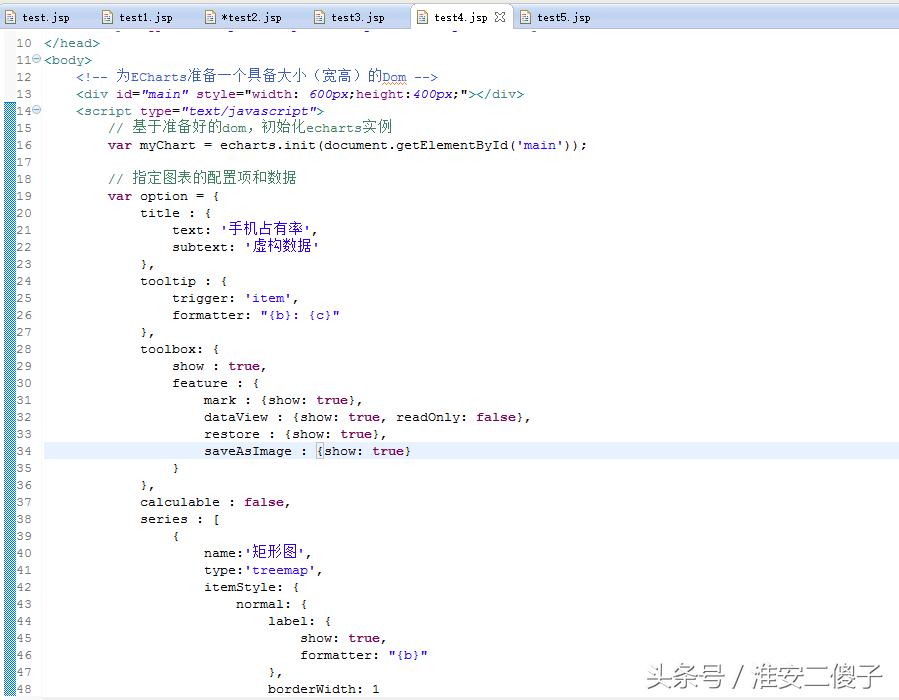Click 'calculable : false' line
Viewport: 899px width, 700px height.
click(215, 502)
